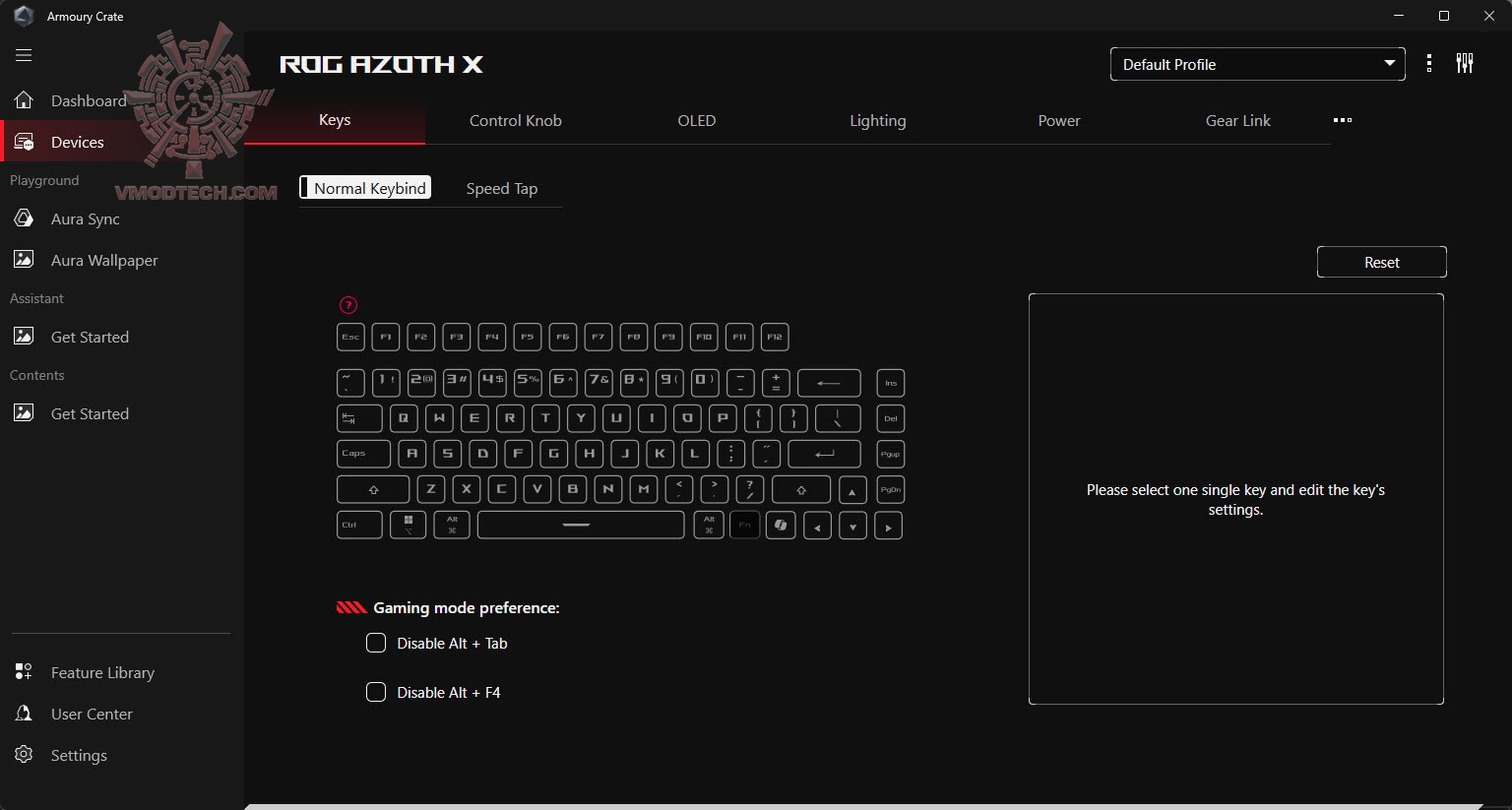This screenshot has height=810, width=1512.
Task: Expand the Default Profile dropdown
Action: click(1257, 64)
